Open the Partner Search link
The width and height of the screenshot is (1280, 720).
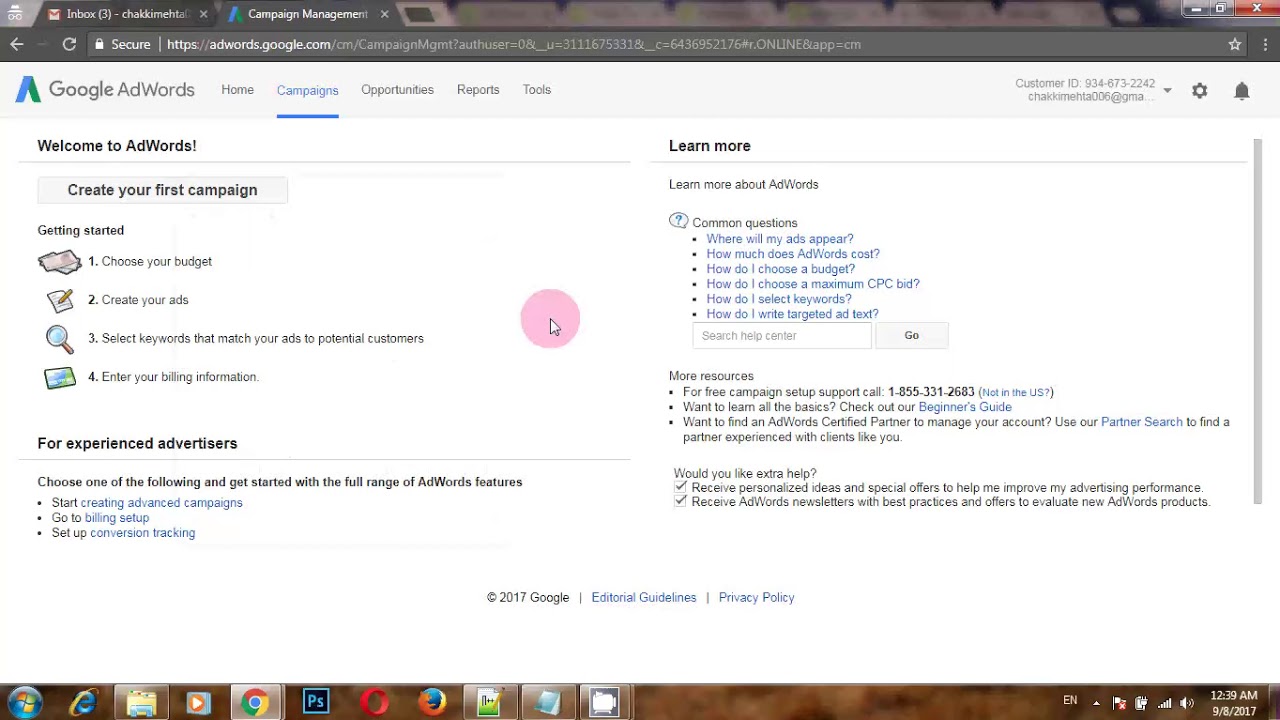click(x=1142, y=422)
